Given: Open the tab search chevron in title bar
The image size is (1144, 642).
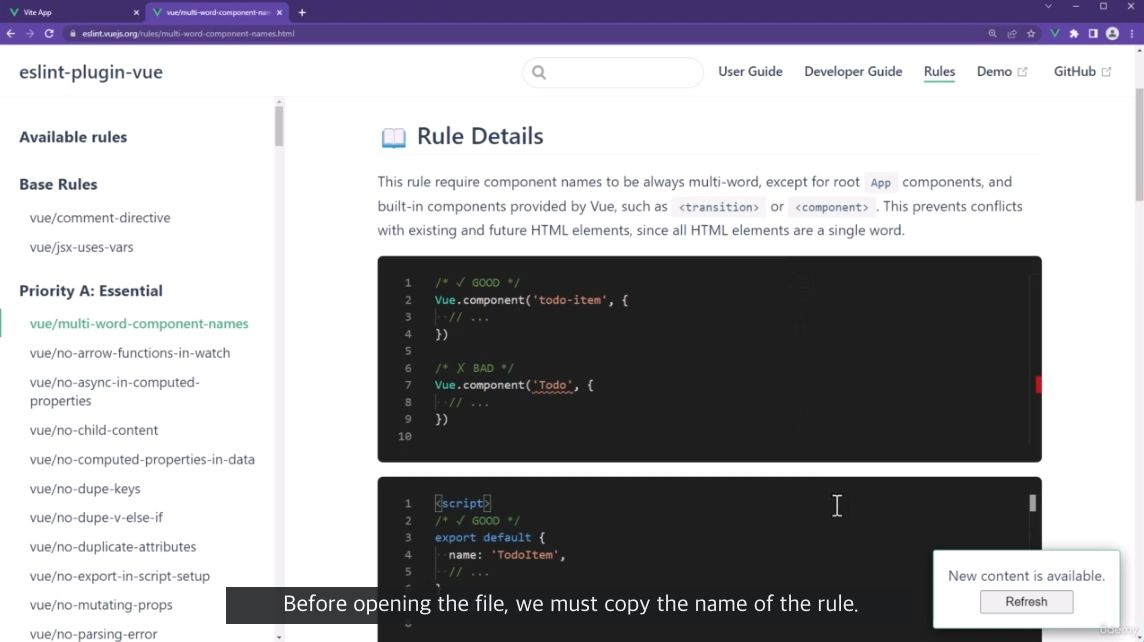Looking at the screenshot, I should 1048,7.
